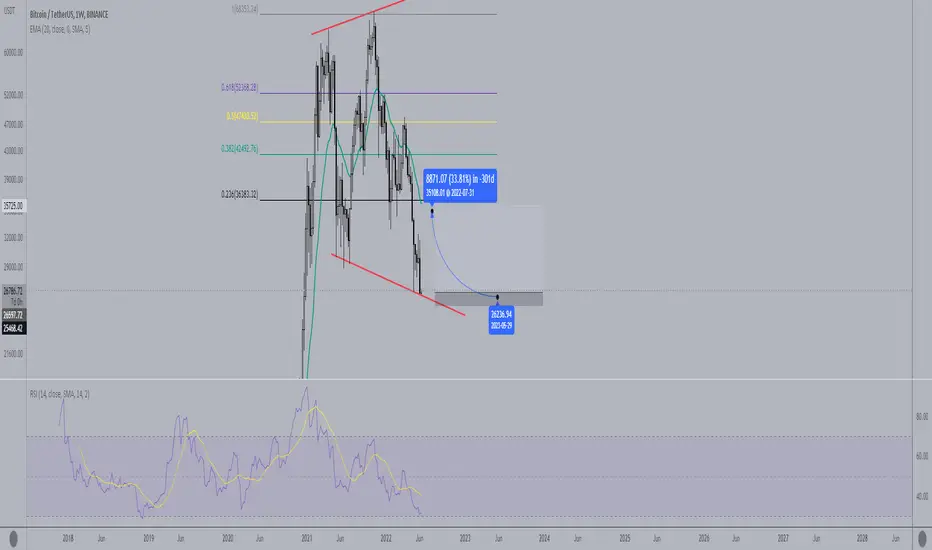Select the RSI indicator legend label
Image resolution: width=932 pixels, height=550 pixels.
pos(60,394)
